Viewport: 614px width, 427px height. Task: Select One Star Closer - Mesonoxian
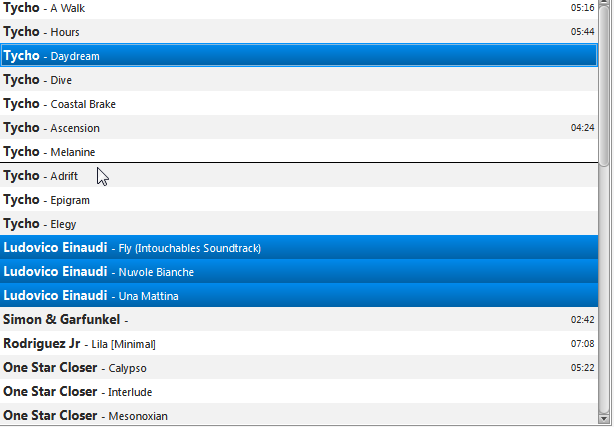[299, 414]
